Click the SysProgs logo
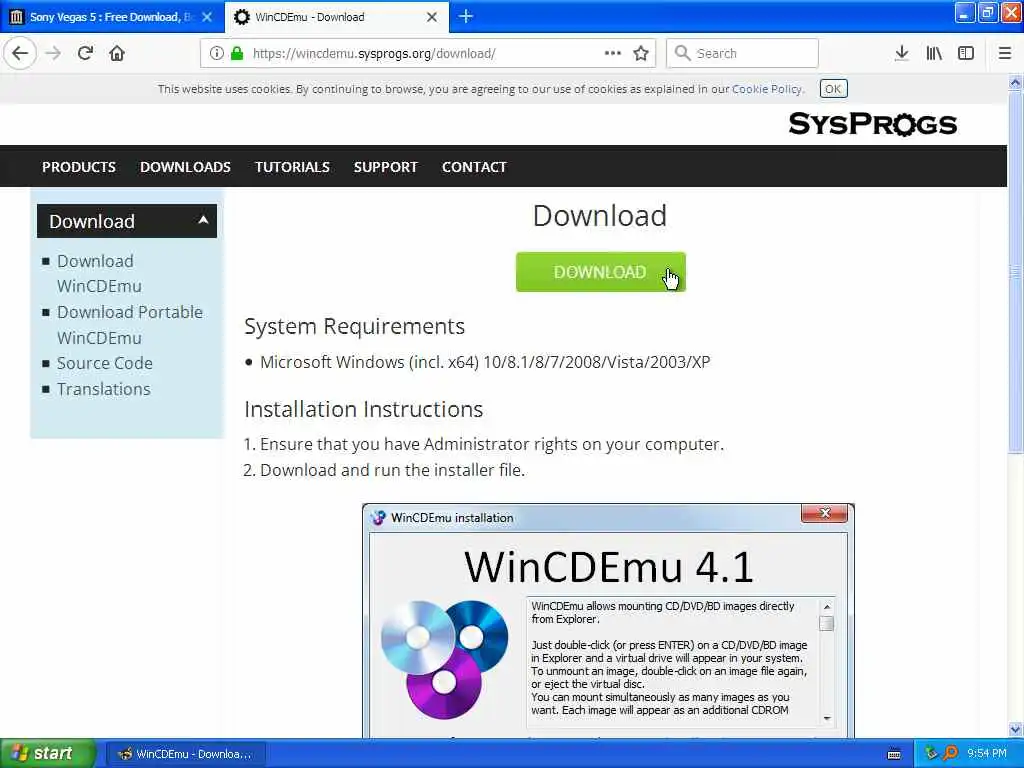Image resolution: width=1024 pixels, height=768 pixels. 872,124
